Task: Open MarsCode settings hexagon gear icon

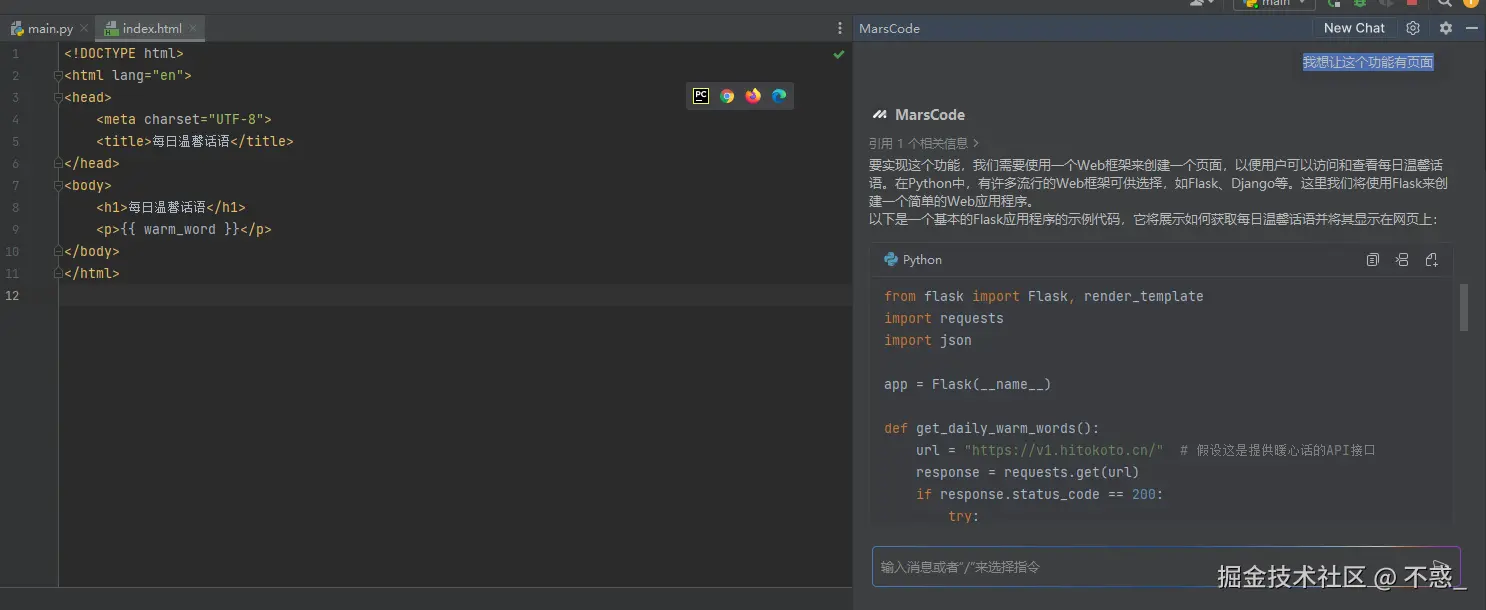Action: pyautogui.click(x=1413, y=28)
